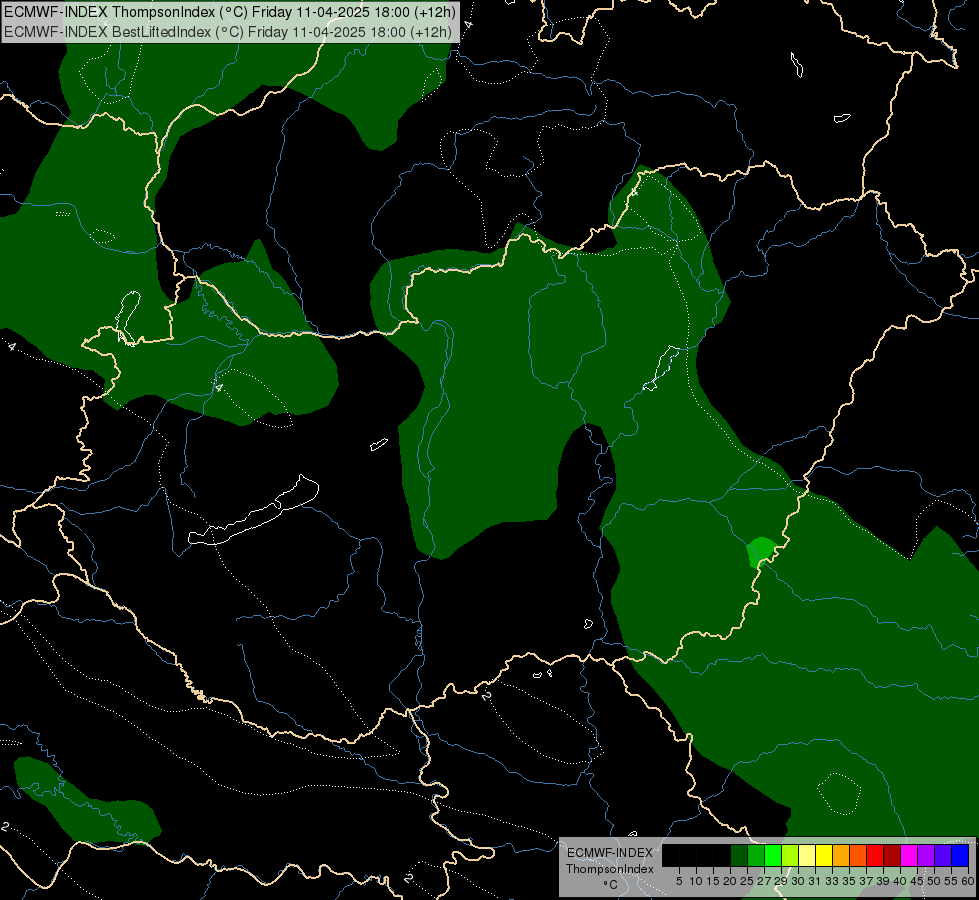Click legend tick label '60'
Viewport: 979px width, 900px height.
[967, 881]
